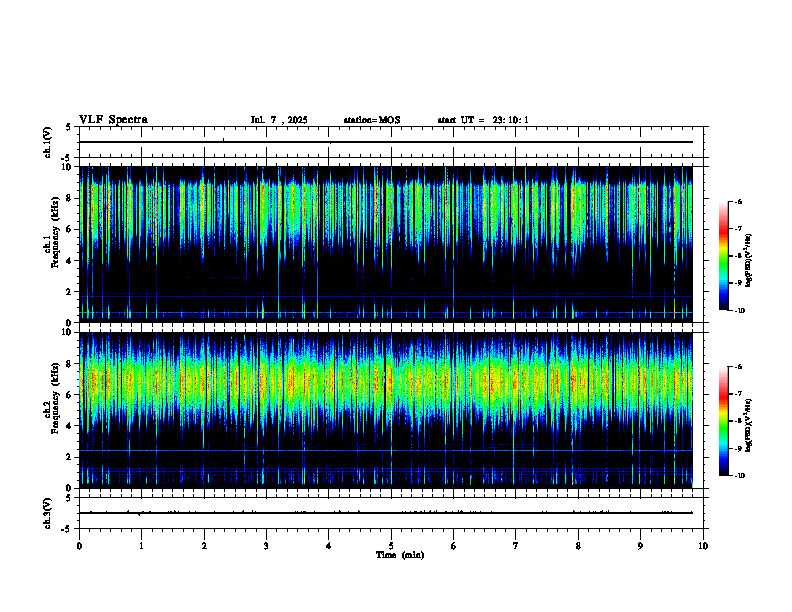Select the "start UT = 23:10:1" header text

click(x=483, y=120)
